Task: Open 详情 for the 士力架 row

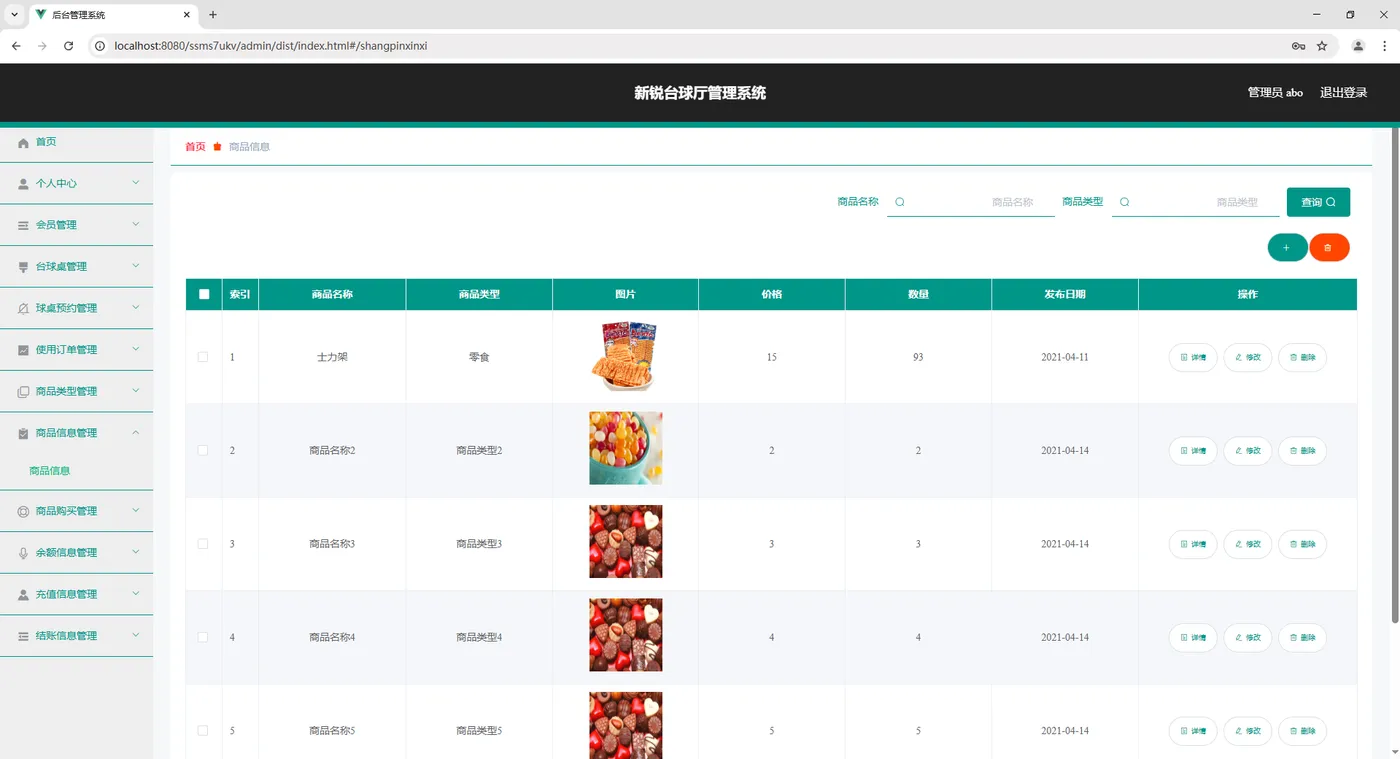Action: point(1193,357)
